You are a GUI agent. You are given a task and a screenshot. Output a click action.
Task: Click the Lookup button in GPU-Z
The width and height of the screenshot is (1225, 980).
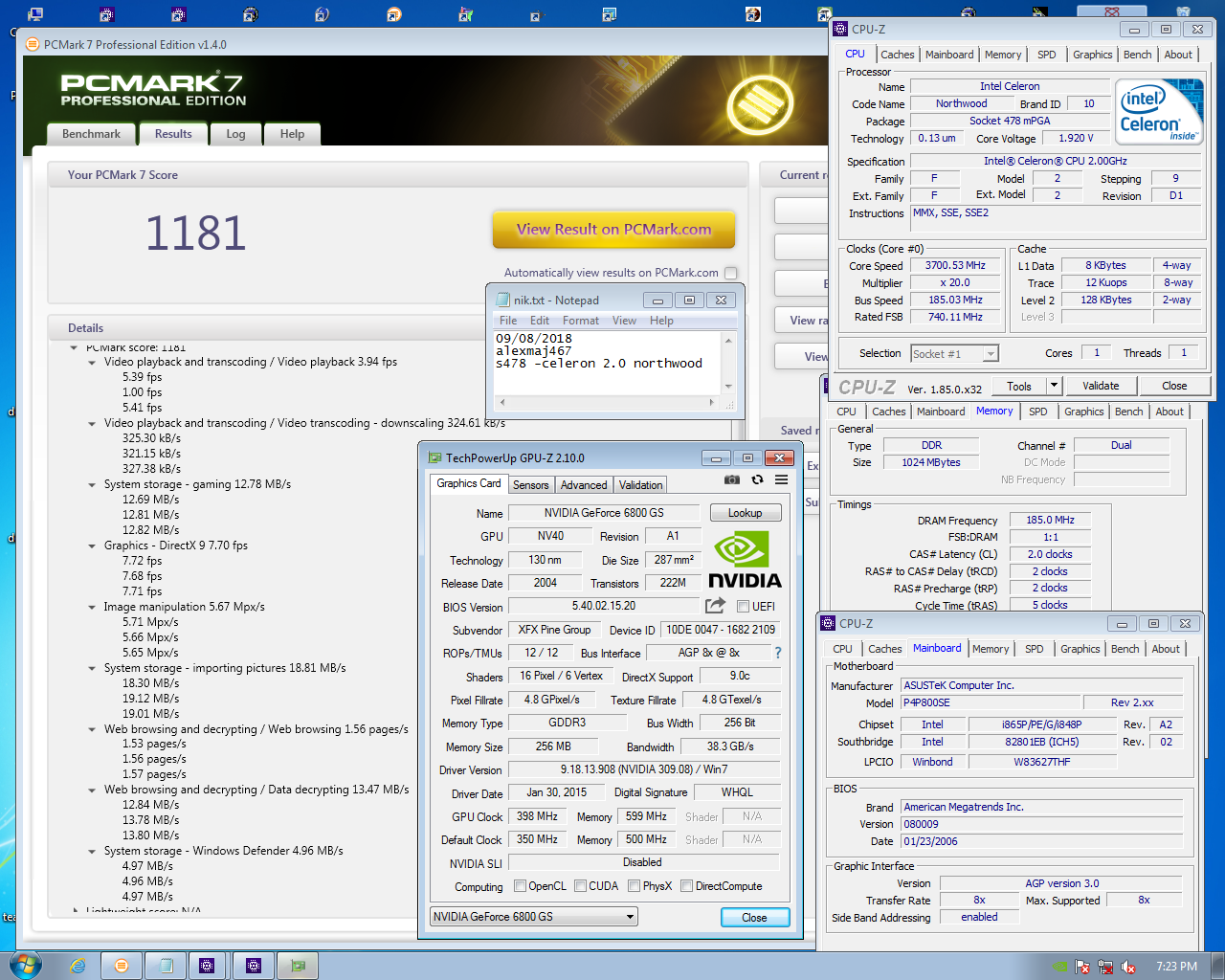click(x=745, y=513)
